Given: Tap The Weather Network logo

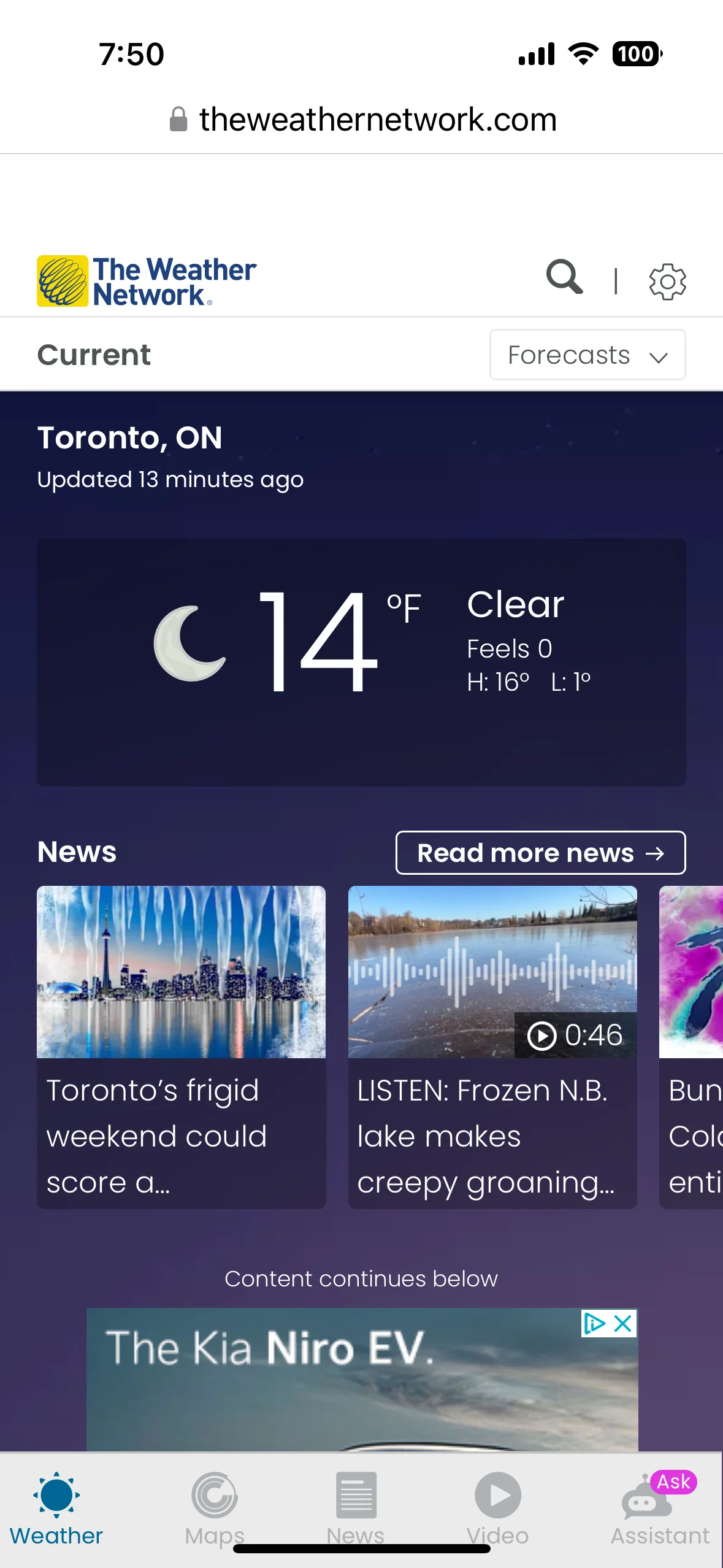Looking at the screenshot, I should click(x=147, y=281).
